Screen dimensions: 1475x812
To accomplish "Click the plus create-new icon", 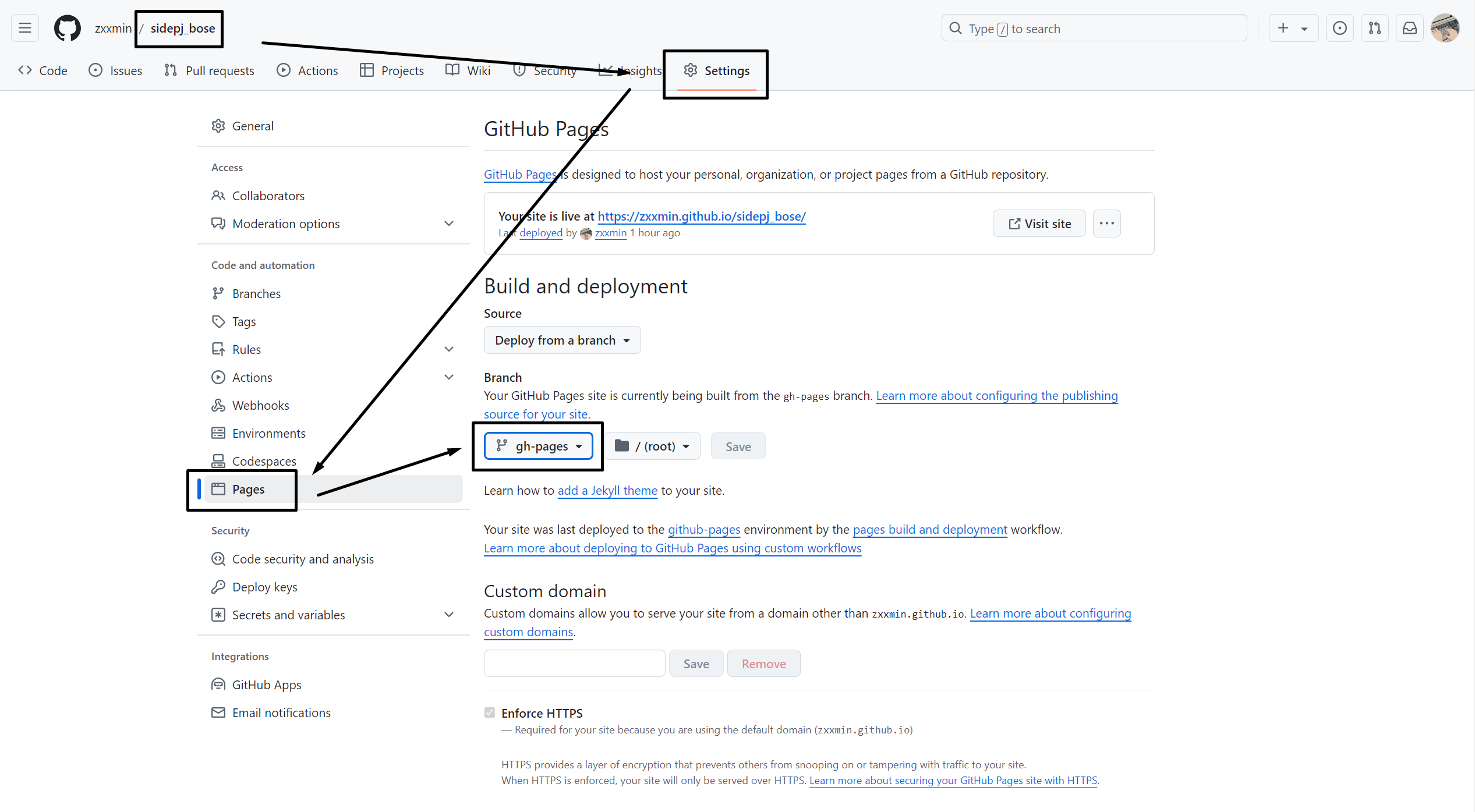I will click(1283, 28).
